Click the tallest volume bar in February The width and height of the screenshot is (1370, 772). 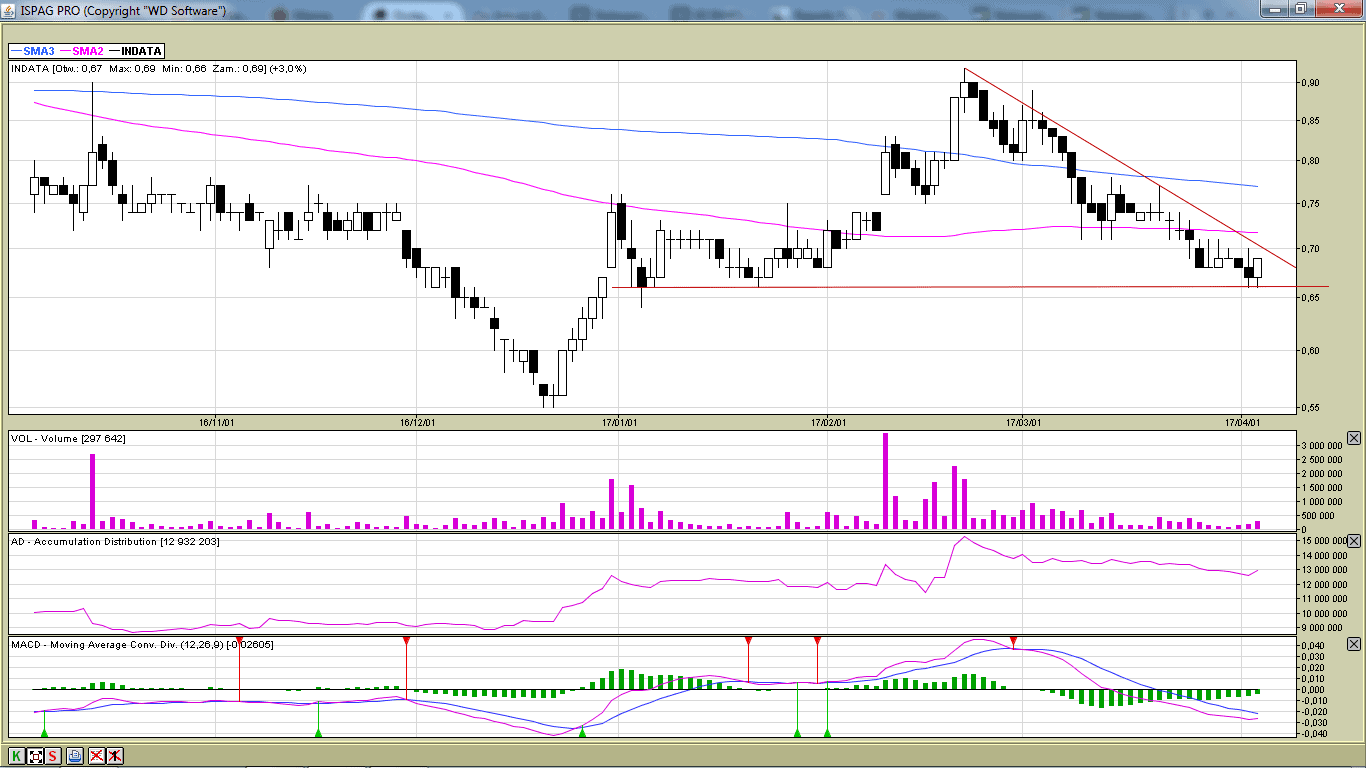(x=885, y=480)
